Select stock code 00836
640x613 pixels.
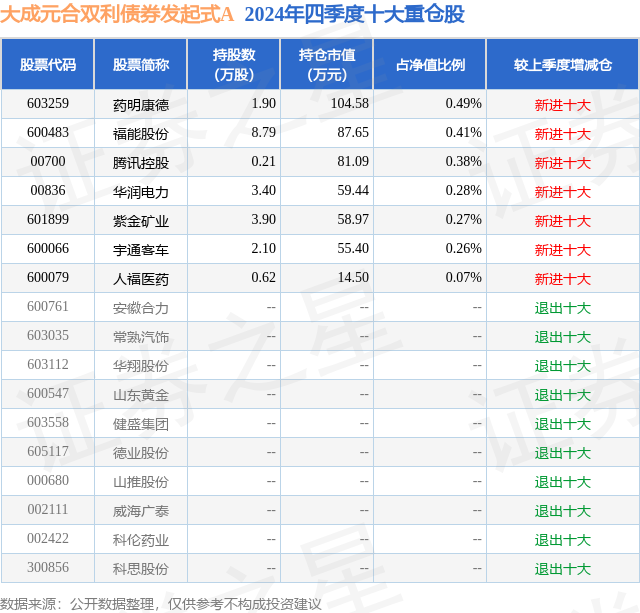pyautogui.click(x=48, y=191)
